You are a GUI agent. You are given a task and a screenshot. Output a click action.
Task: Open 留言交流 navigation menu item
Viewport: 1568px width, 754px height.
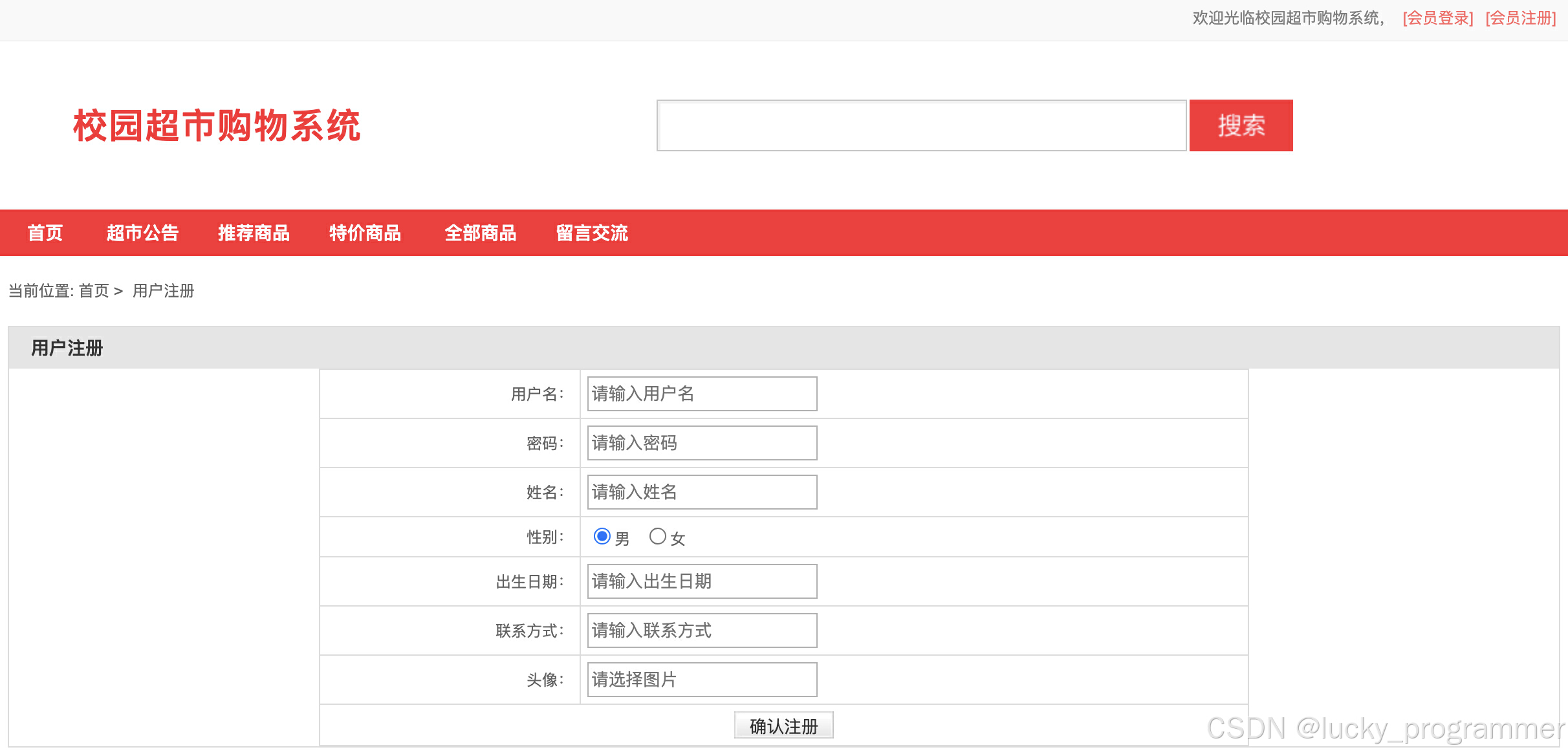(592, 233)
